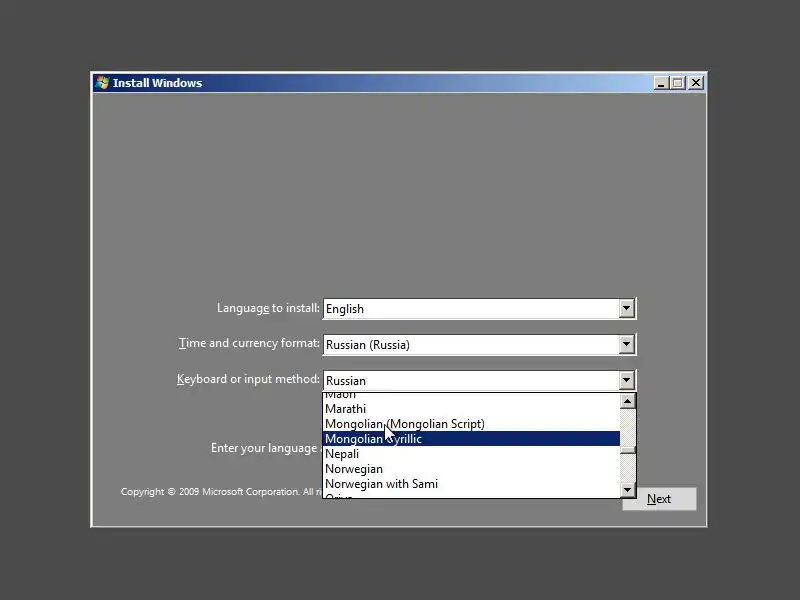Click the list scrollbar down arrow

point(628,490)
